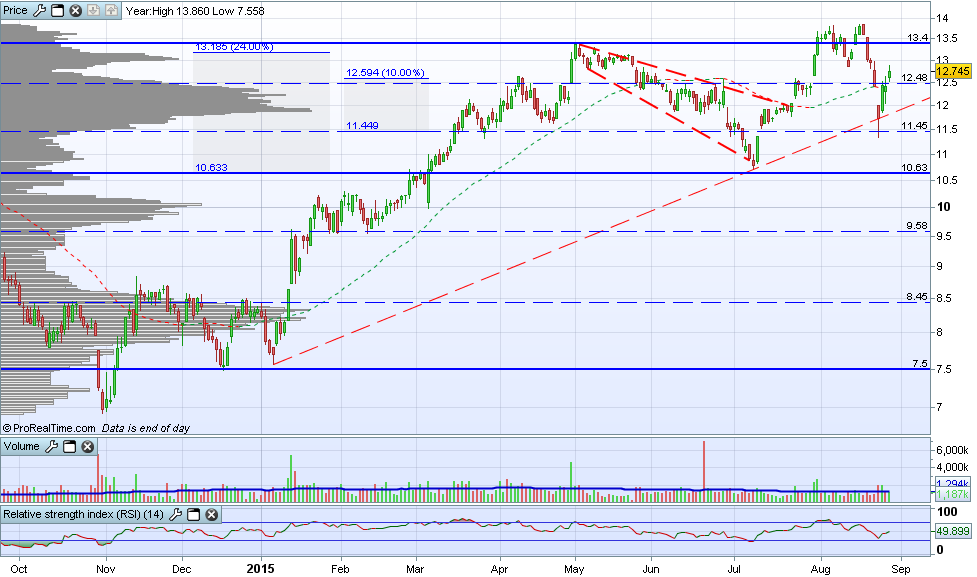Click the 1,187k volume value tag
Screen dimensions: 977x577
point(953,494)
